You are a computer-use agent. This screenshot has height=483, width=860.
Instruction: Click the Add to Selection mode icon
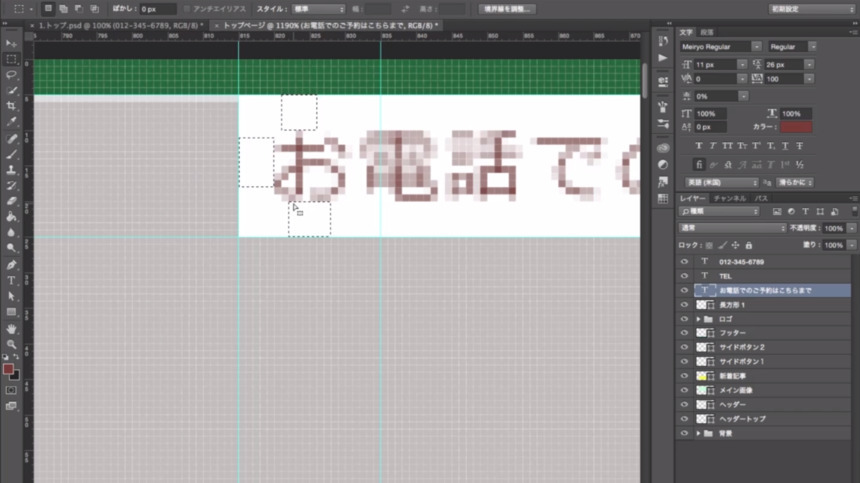click(x=64, y=9)
